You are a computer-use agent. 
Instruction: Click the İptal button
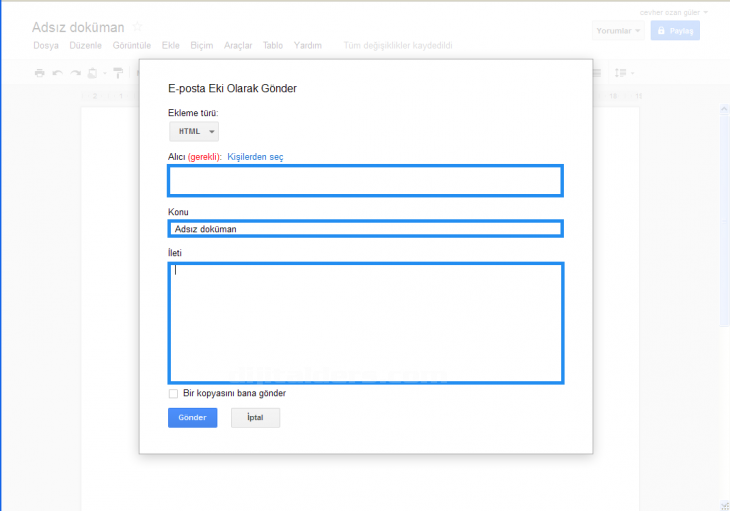(256, 417)
